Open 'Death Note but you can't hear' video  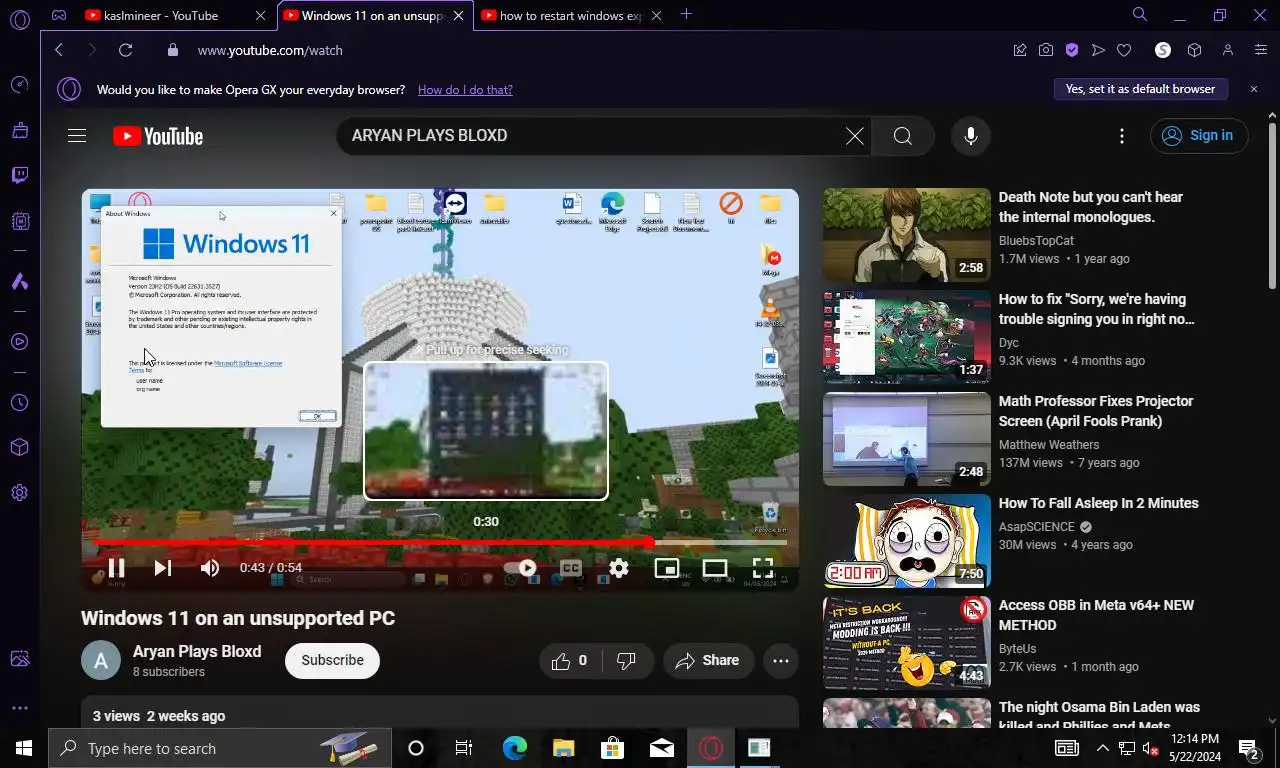1091,207
